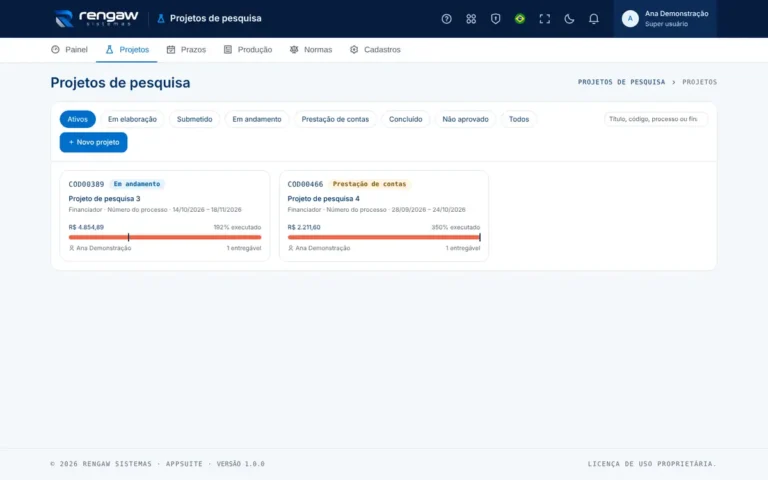Click 350% executado text
Screen dimensions: 768x480
(456, 227)
